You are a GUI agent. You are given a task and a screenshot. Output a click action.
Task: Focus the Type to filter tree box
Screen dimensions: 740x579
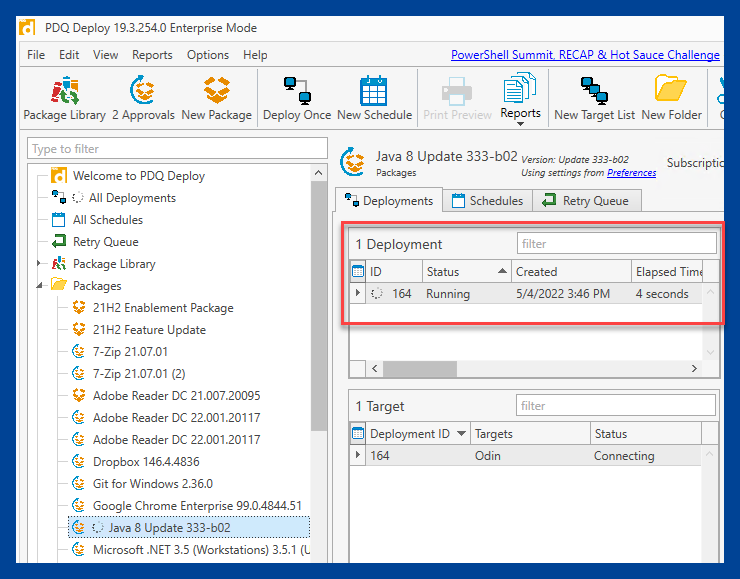click(x=177, y=149)
